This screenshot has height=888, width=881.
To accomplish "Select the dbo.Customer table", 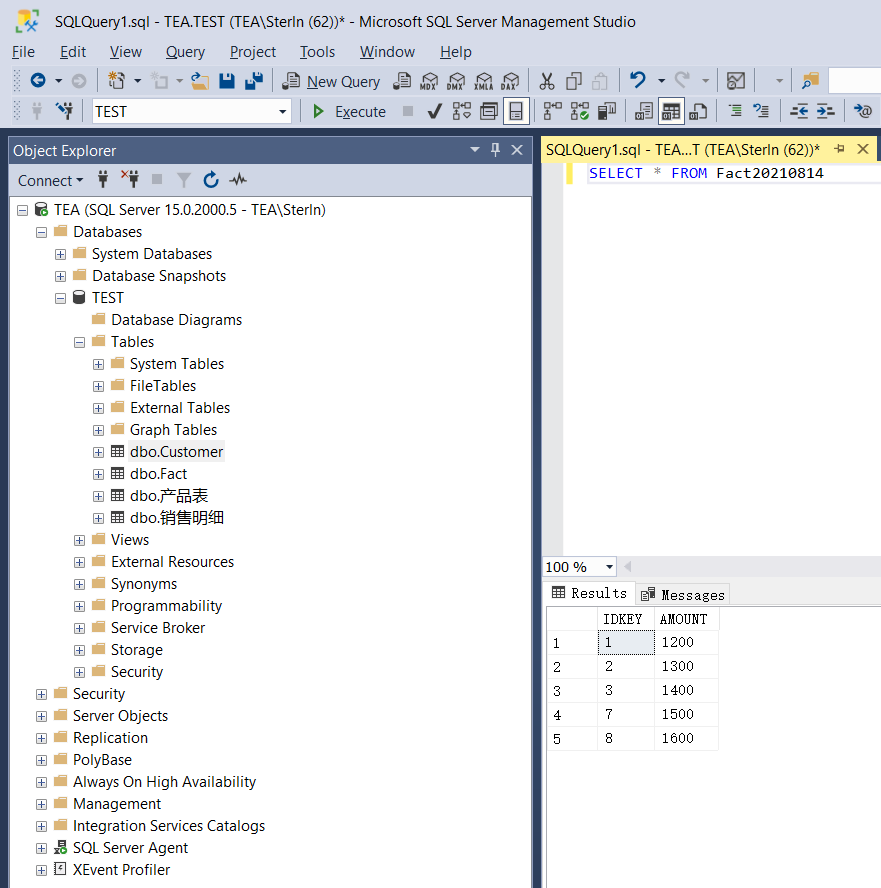I will [176, 452].
